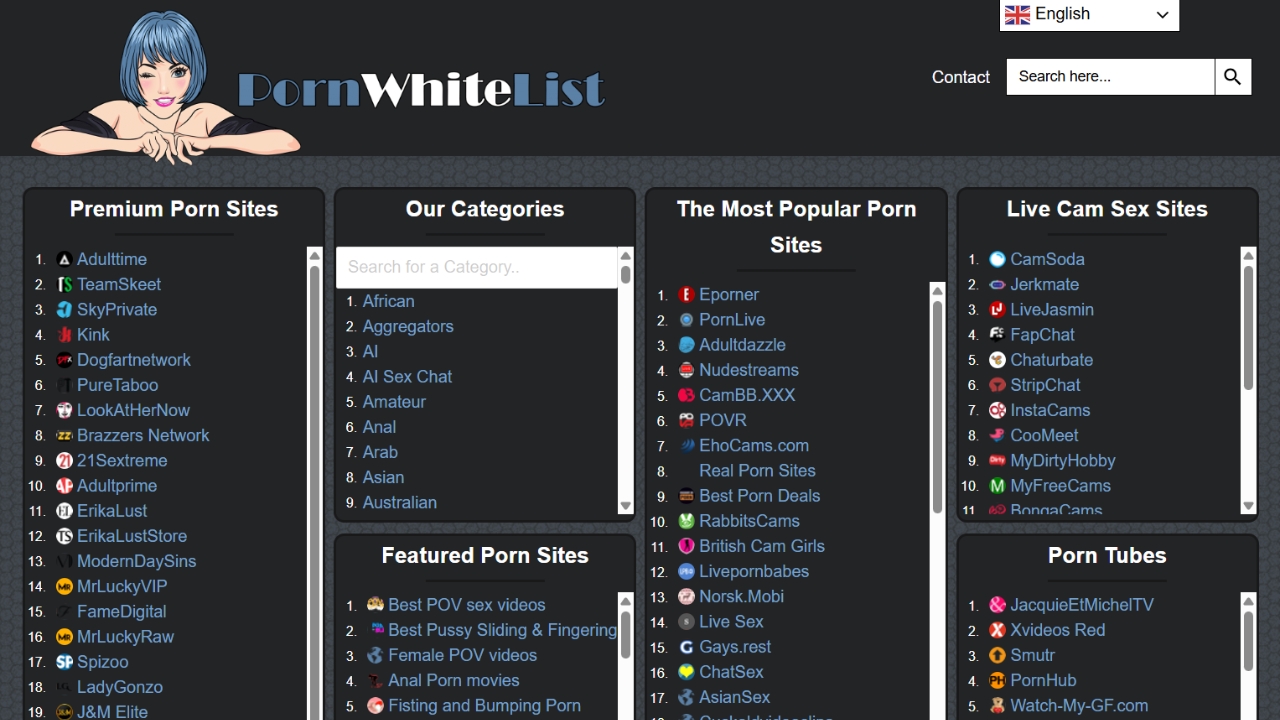Select the African category
The width and height of the screenshot is (1280, 720).
(x=388, y=301)
